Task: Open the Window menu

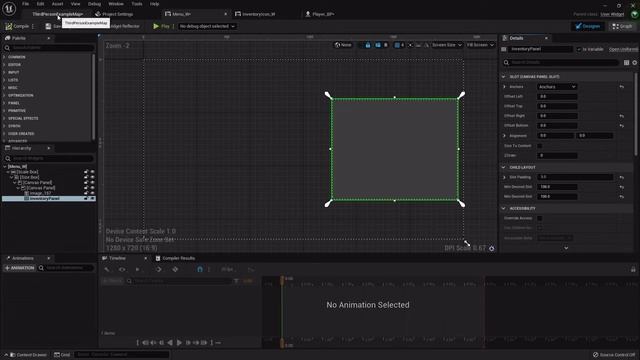Action: tap(116, 4)
